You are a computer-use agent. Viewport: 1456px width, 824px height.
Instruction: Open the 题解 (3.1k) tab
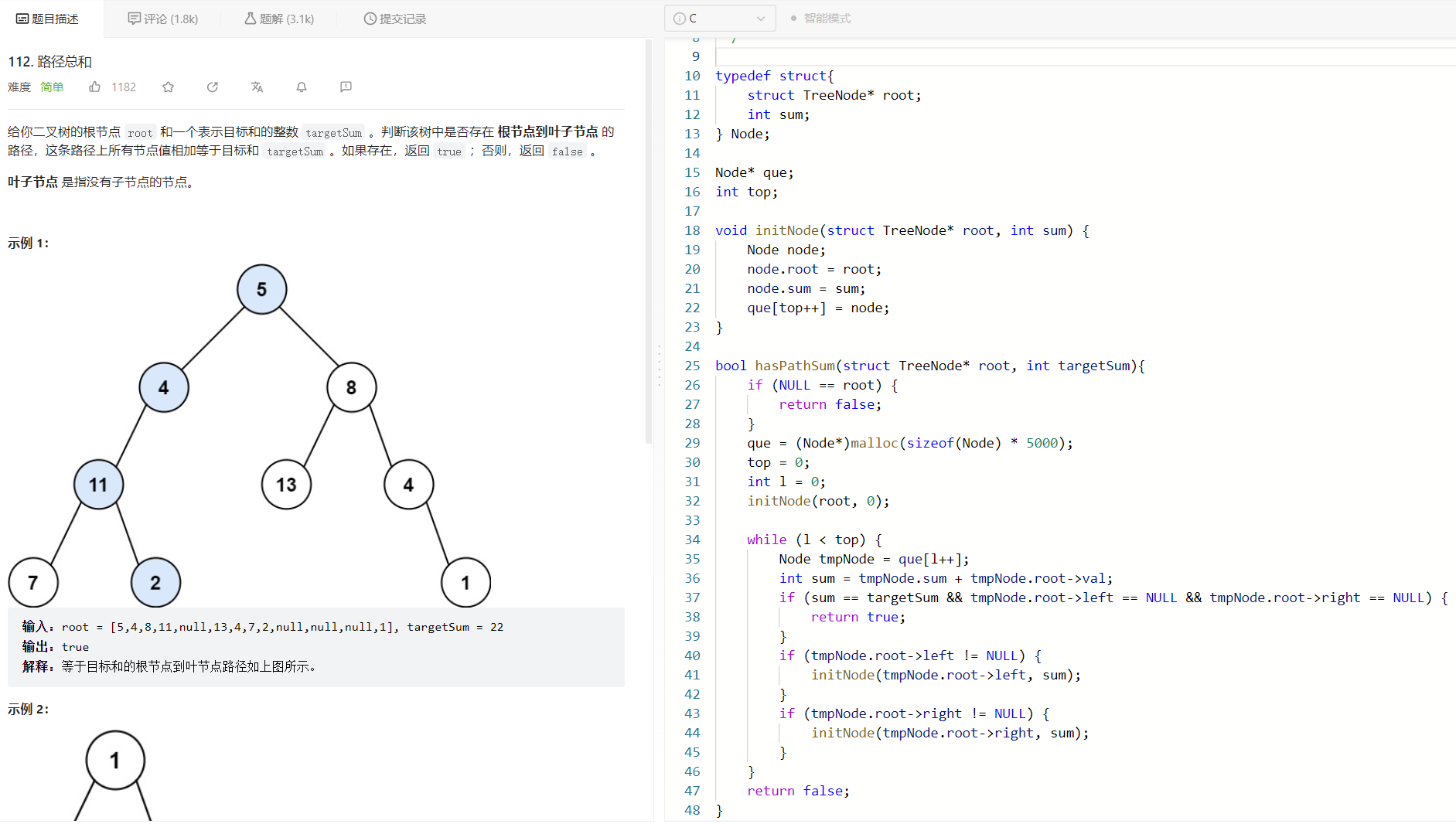(x=279, y=19)
